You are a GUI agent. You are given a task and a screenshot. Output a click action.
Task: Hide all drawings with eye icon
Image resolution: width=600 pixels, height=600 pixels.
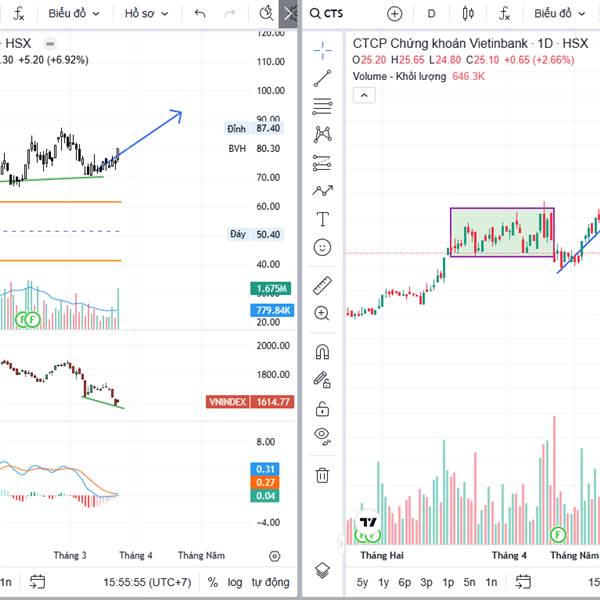(x=322, y=435)
